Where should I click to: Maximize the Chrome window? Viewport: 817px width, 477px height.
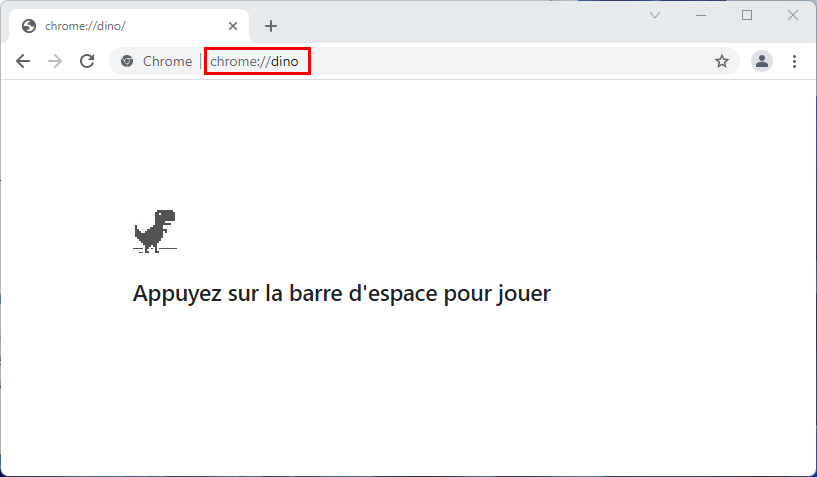(x=747, y=15)
